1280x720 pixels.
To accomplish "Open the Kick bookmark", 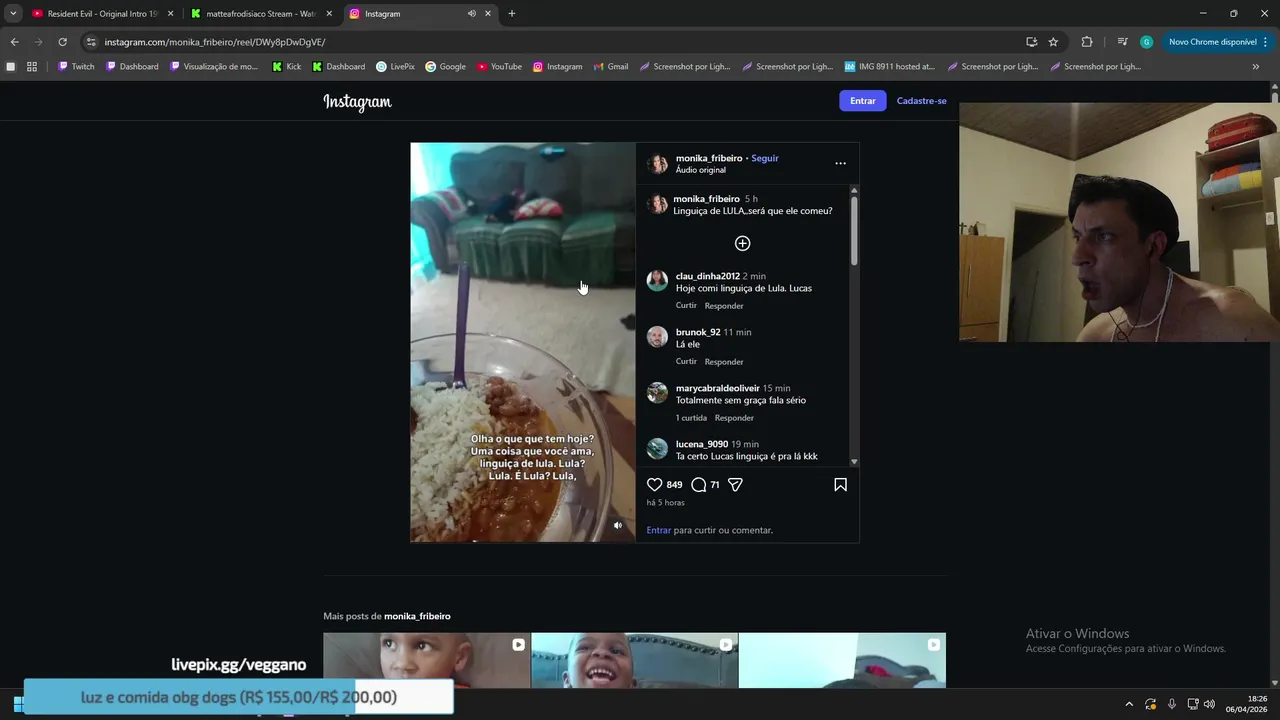I will click(x=286, y=66).
